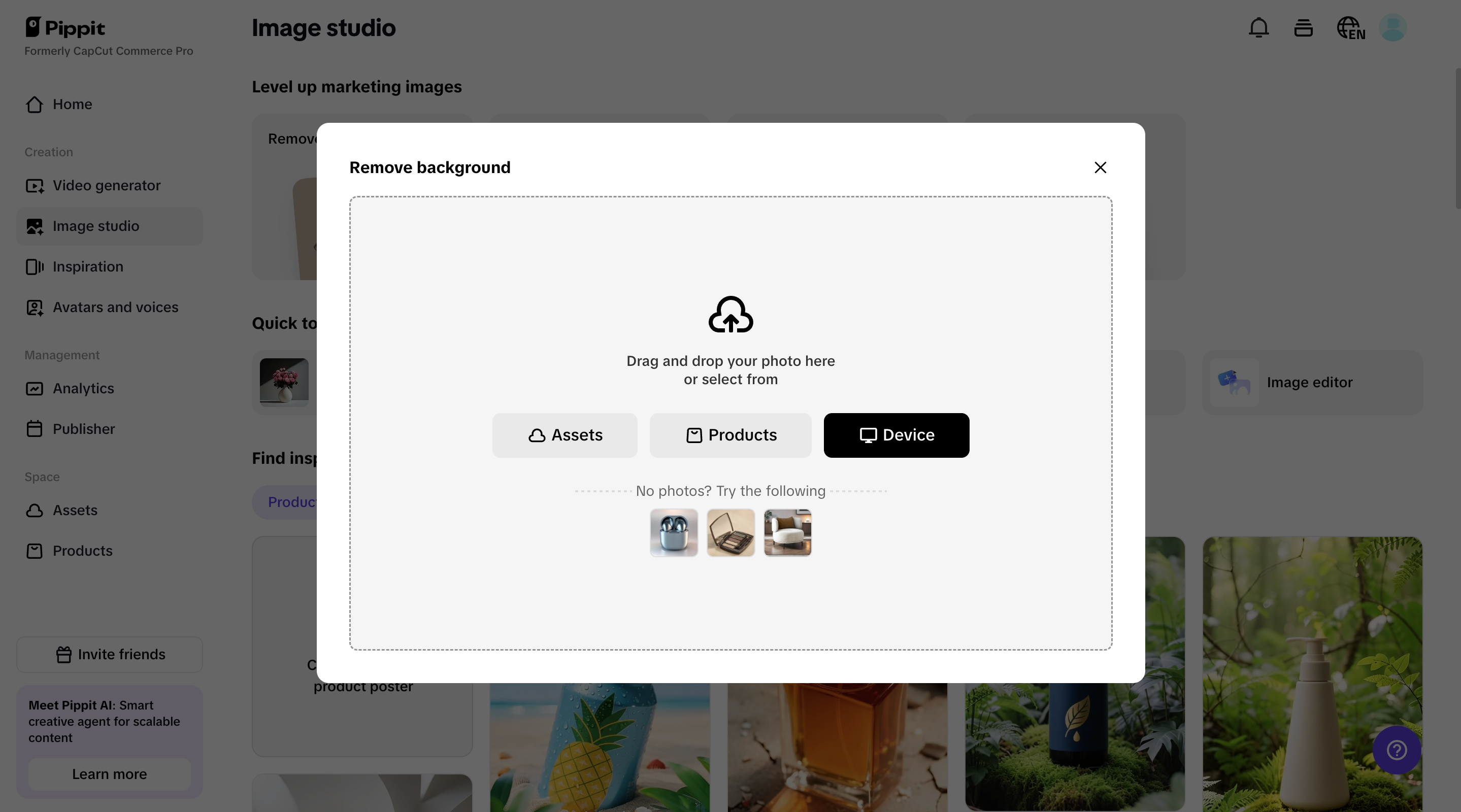
Task: Try the eyeshadow palette sample photo
Action: 730,532
